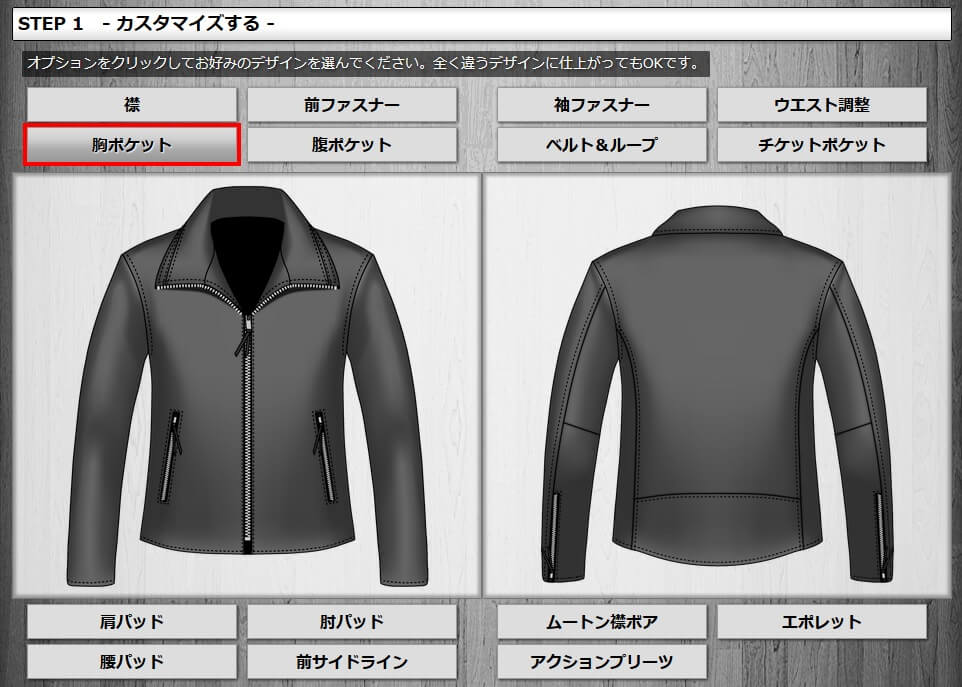Click the ウエスト調整 waist adjustment button

[822, 105]
